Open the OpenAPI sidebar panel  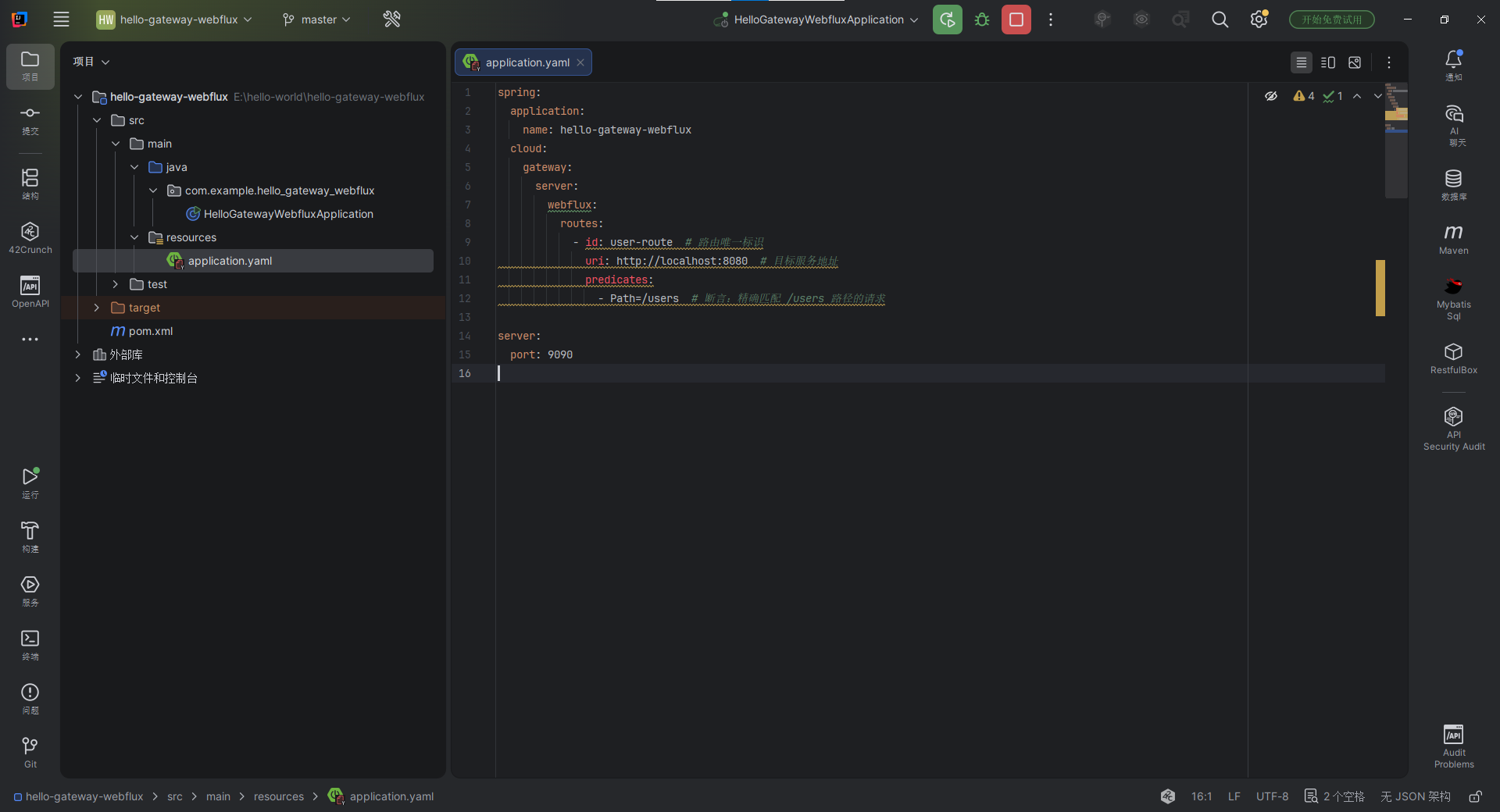tap(30, 292)
